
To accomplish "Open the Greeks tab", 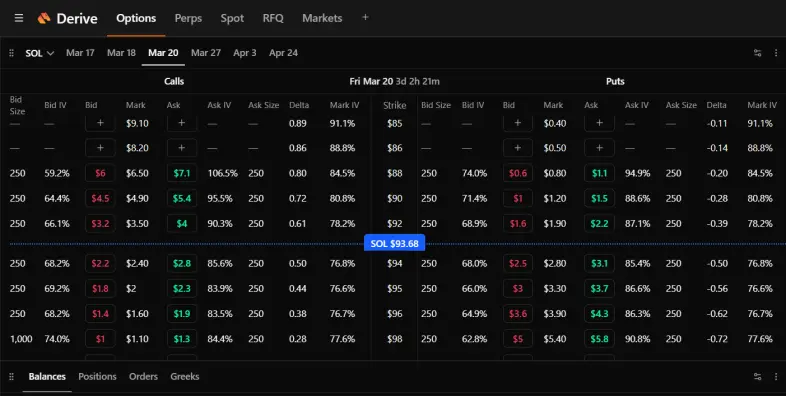I will [x=184, y=376].
